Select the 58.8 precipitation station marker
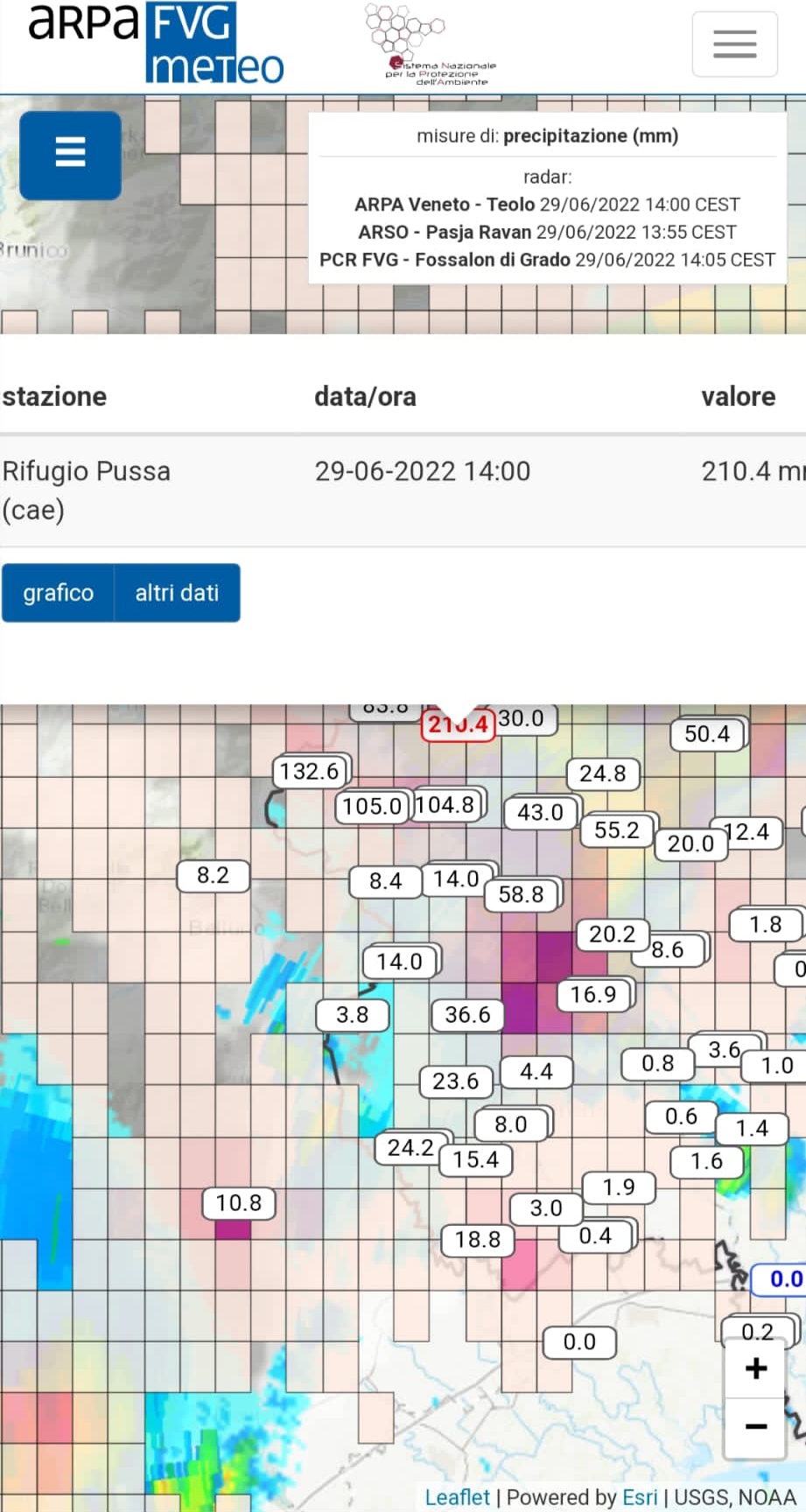Image resolution: width=806 pixels, height=1512 pixels. [x=522, y=894]
